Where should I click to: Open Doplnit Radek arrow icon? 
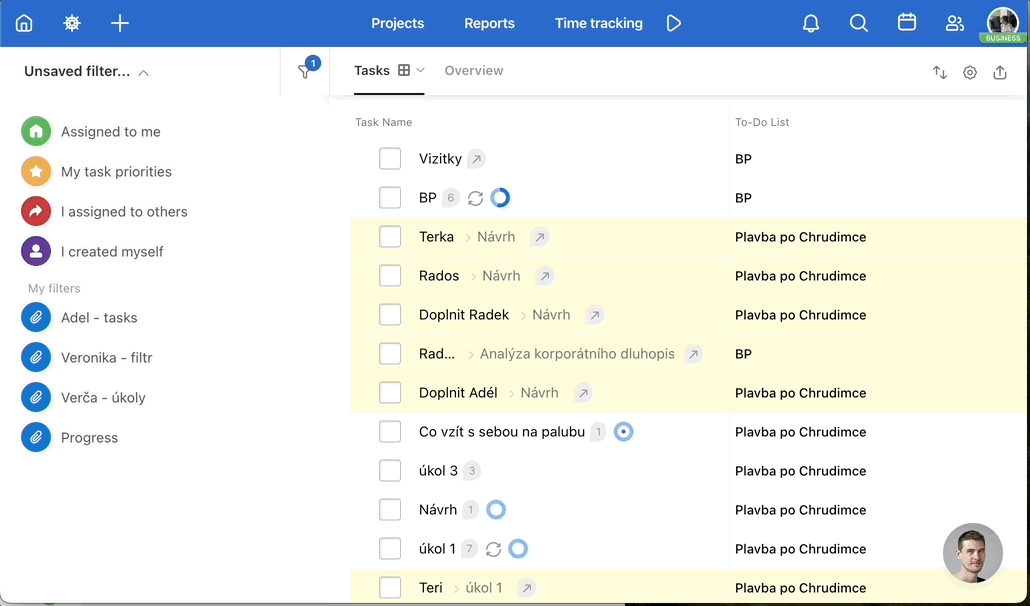pos(594,315)
